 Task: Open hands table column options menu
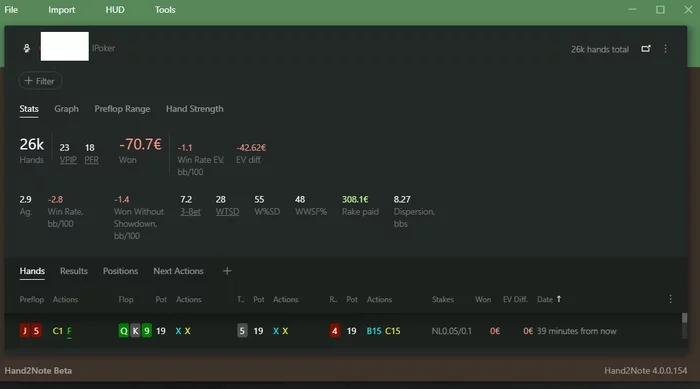(x=670, y=299)
